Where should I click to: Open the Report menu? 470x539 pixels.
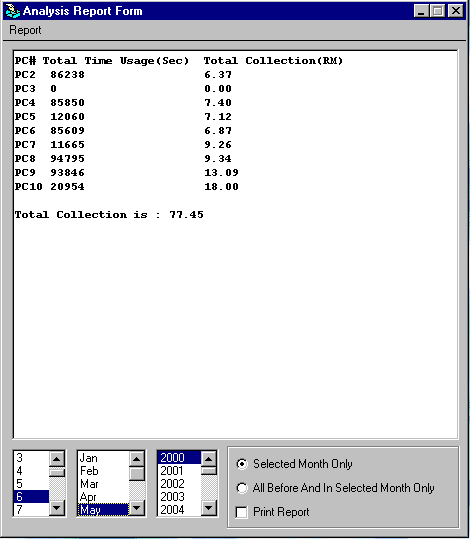click(25, 30)
